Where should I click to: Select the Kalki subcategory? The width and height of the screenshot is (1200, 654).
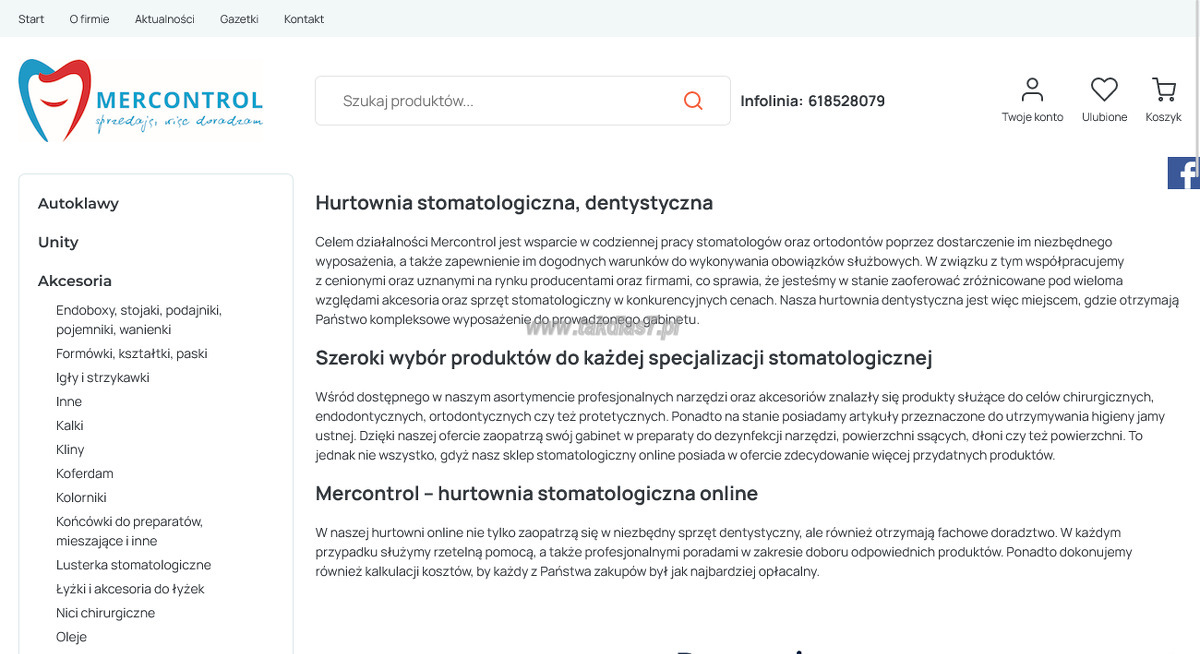coord(70,426)
